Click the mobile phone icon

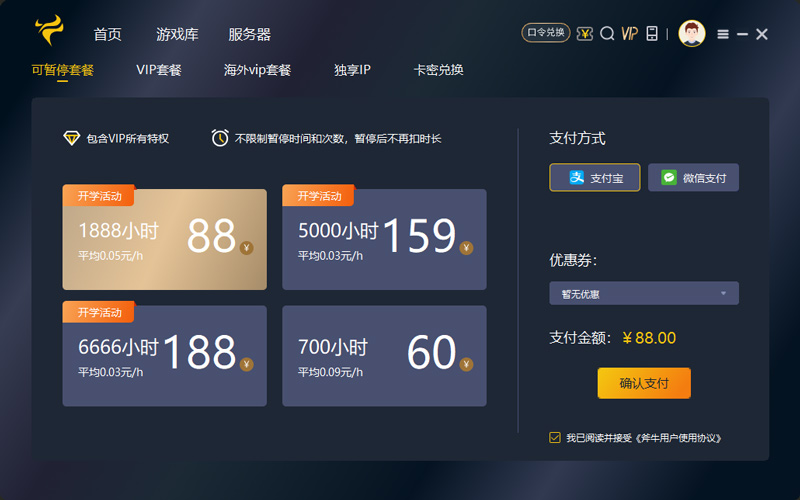click(x=652, y=33)
